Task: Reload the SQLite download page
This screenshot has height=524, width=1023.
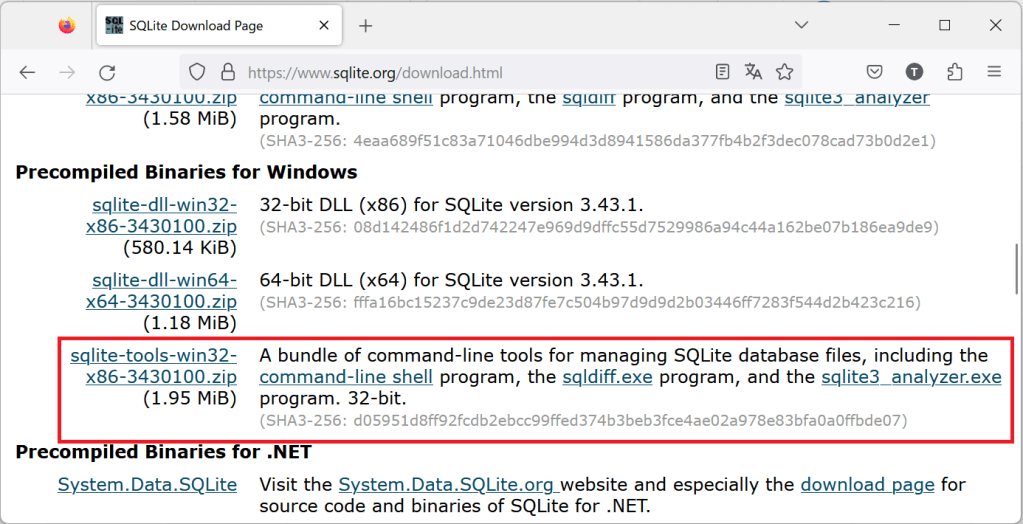Action: (x=107, y=72)
